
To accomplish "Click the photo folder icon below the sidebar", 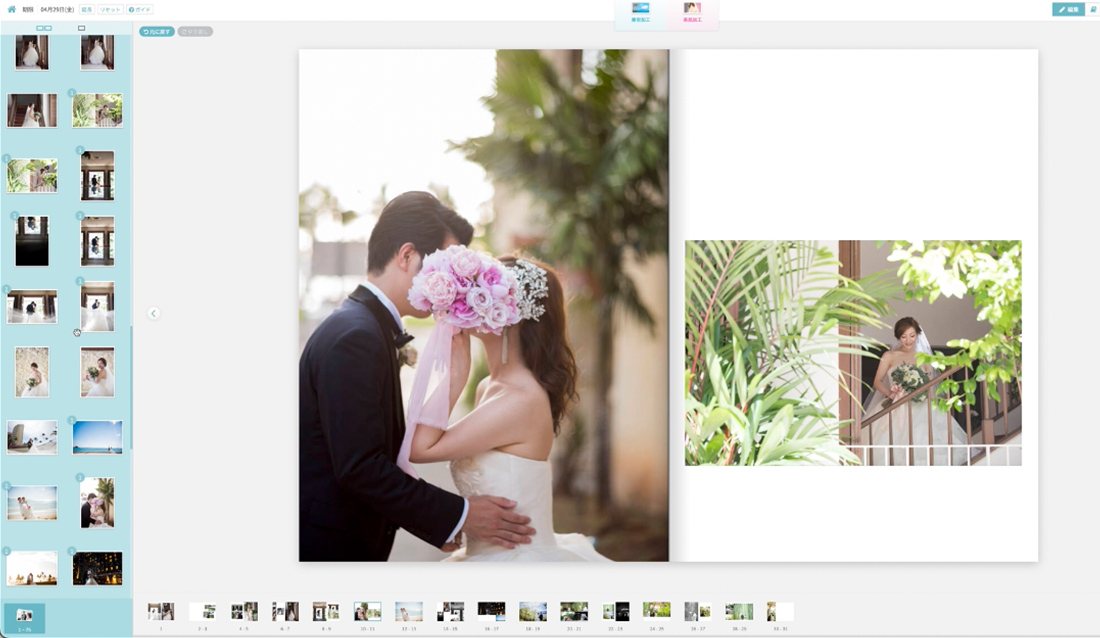I will pyautogui.click(x=25, y=618).
